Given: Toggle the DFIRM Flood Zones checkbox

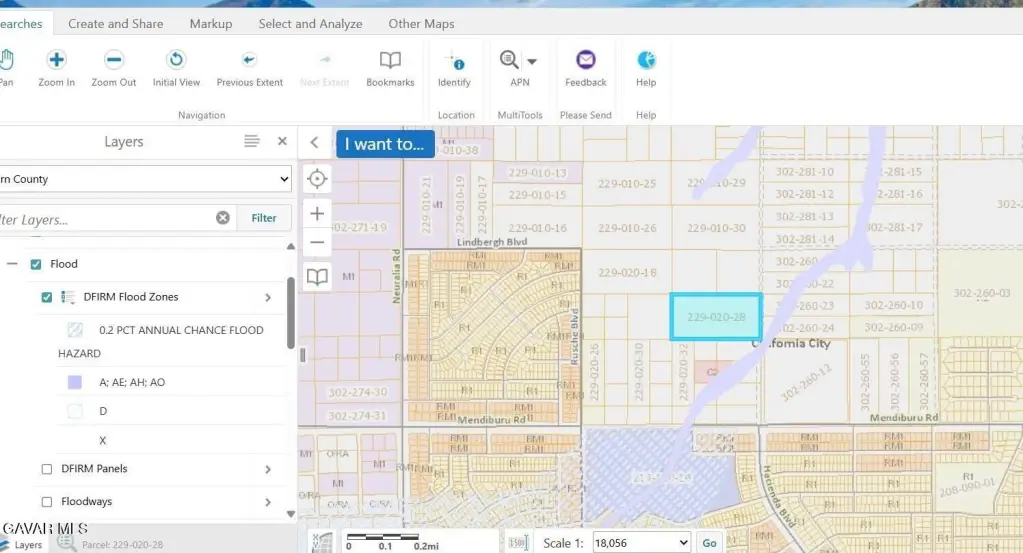Looking at the screenshot, I should (47, 297).
